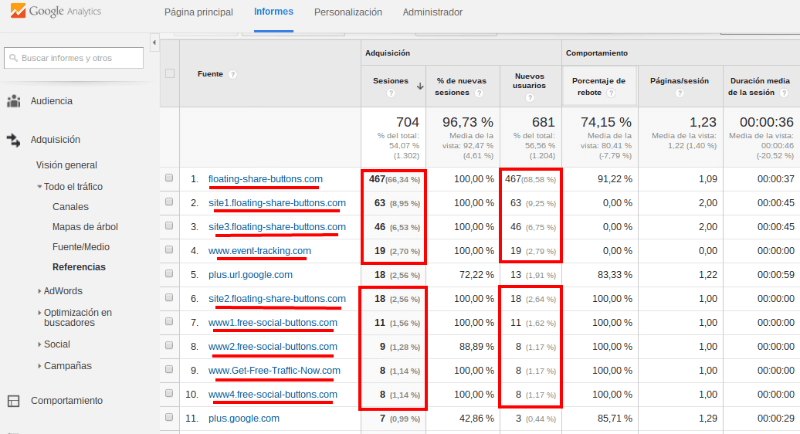Click help icon under Nuevos usuarios
This screenshot has width=800, height=434.
[x=530, y=97]
